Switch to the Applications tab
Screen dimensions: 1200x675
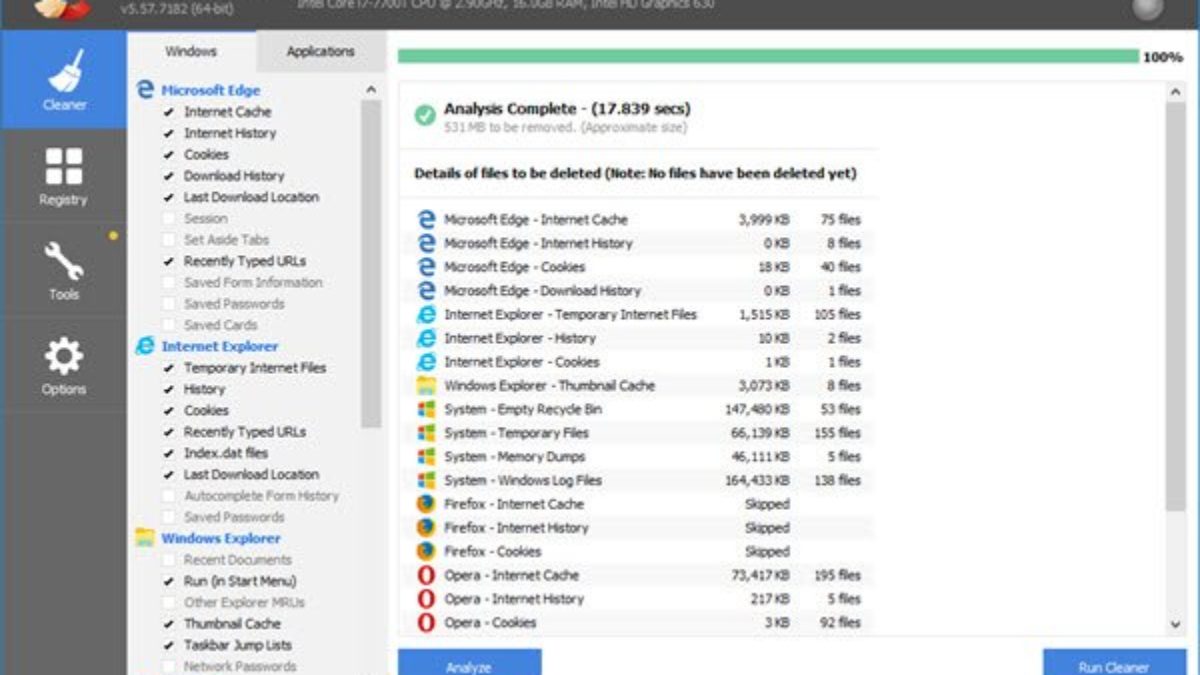pyautogui.click(x=319, y=50)
